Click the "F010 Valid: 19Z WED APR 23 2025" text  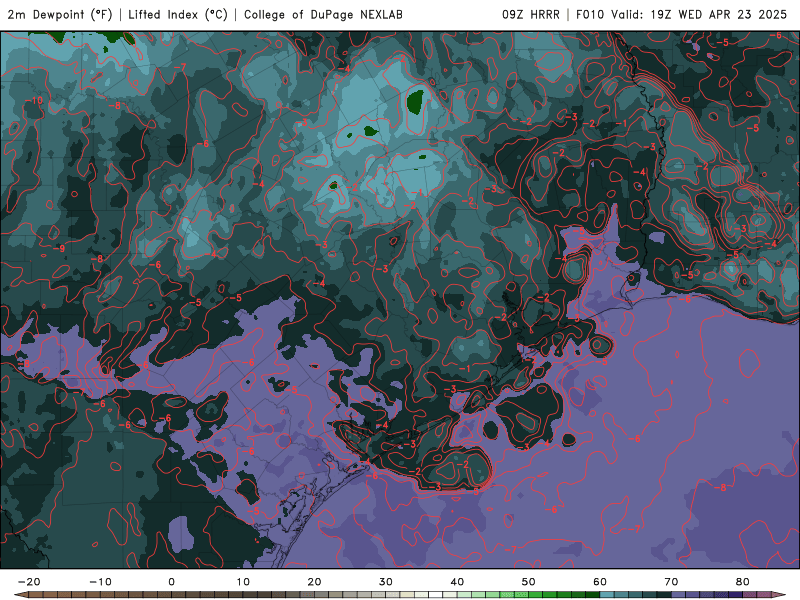[682, 15]
